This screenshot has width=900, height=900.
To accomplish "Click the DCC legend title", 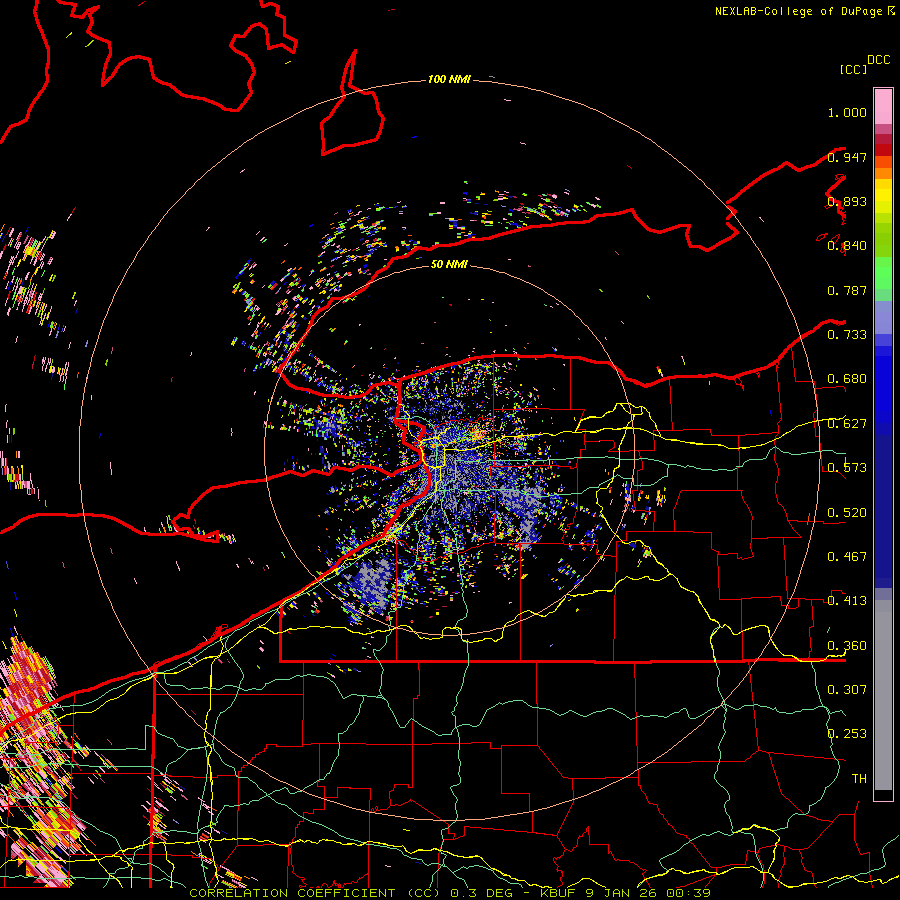I will click(879, 60).
